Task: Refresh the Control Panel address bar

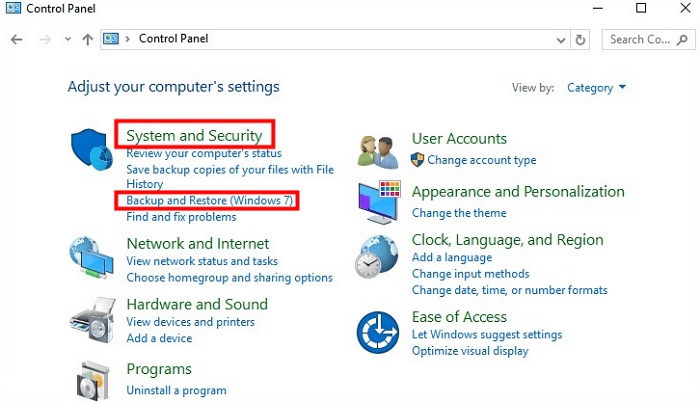Action: pos(580,40)
